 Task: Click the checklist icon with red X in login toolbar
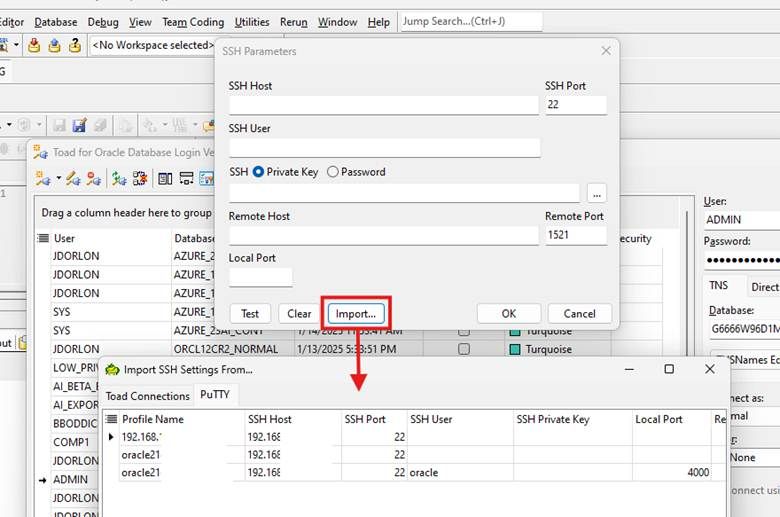pyautogui.click(x=140, y=178)
